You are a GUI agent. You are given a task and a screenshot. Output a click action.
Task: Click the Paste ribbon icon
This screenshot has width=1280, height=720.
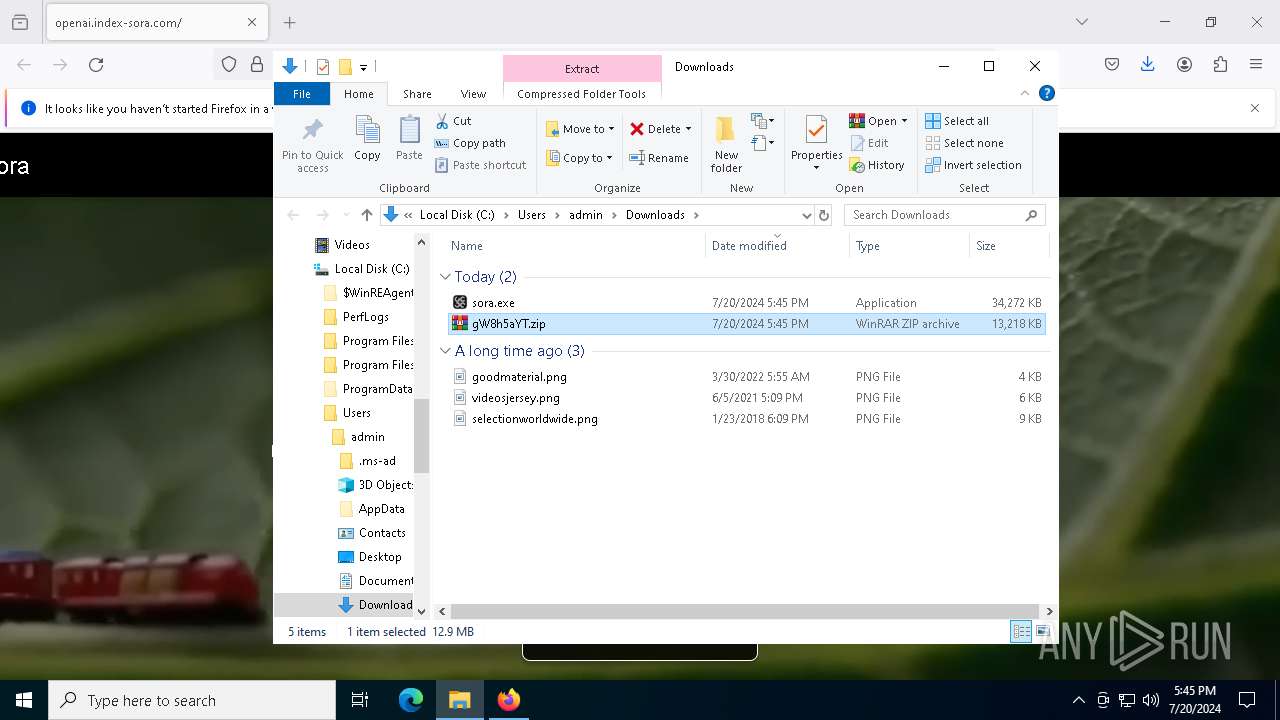(409, 138)
